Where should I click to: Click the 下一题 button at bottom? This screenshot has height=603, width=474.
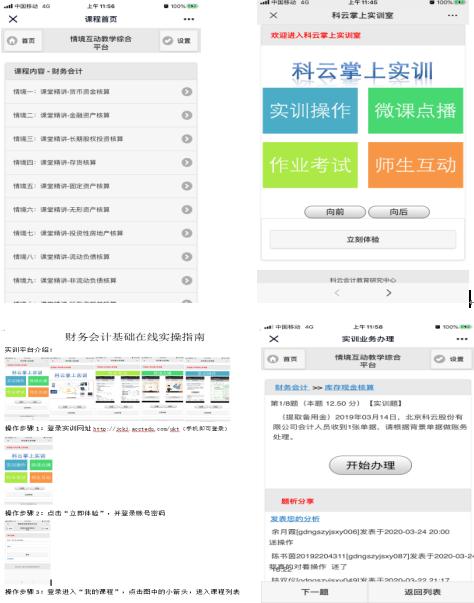[x=315, y=592]
